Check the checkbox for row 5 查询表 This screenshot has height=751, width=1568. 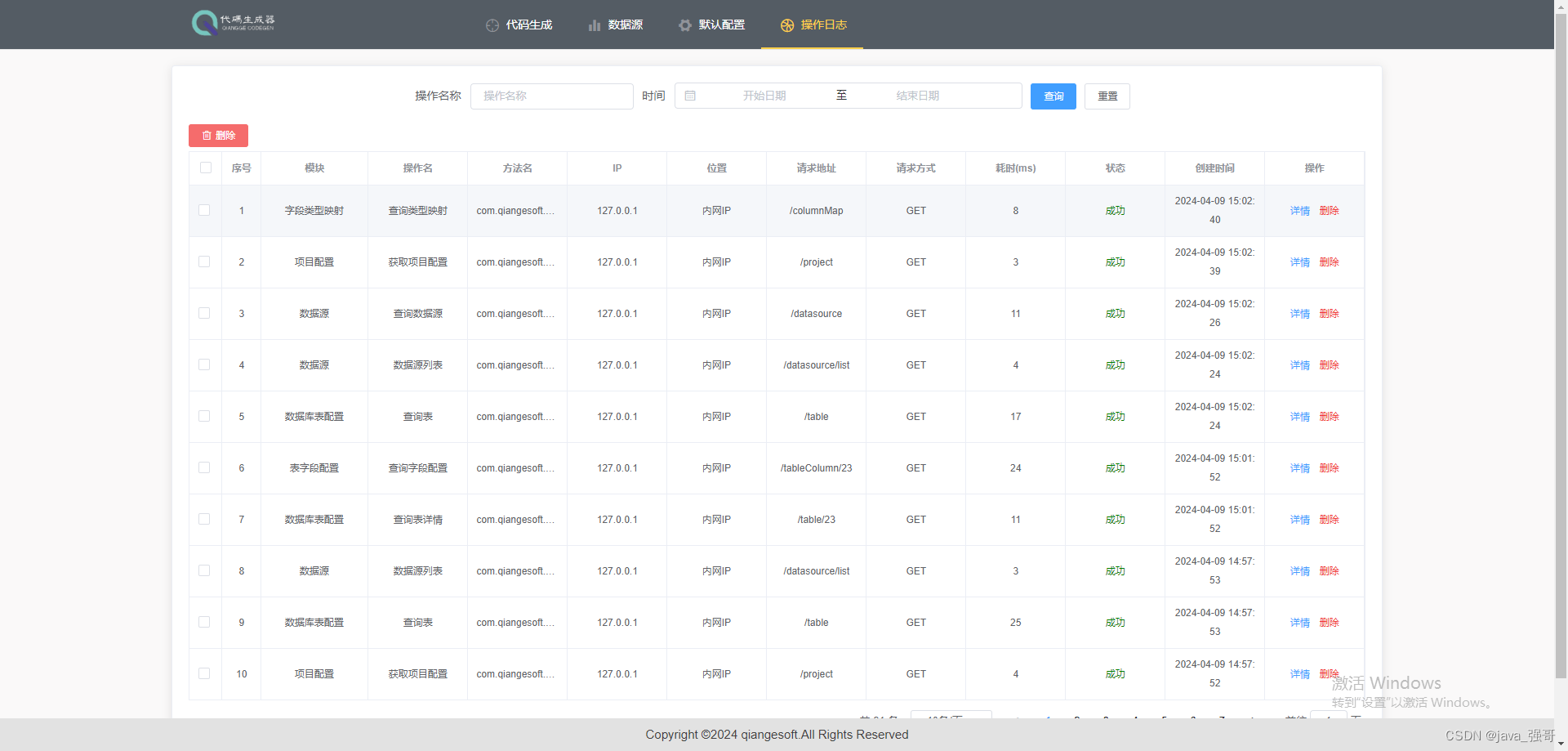(204, 416)
